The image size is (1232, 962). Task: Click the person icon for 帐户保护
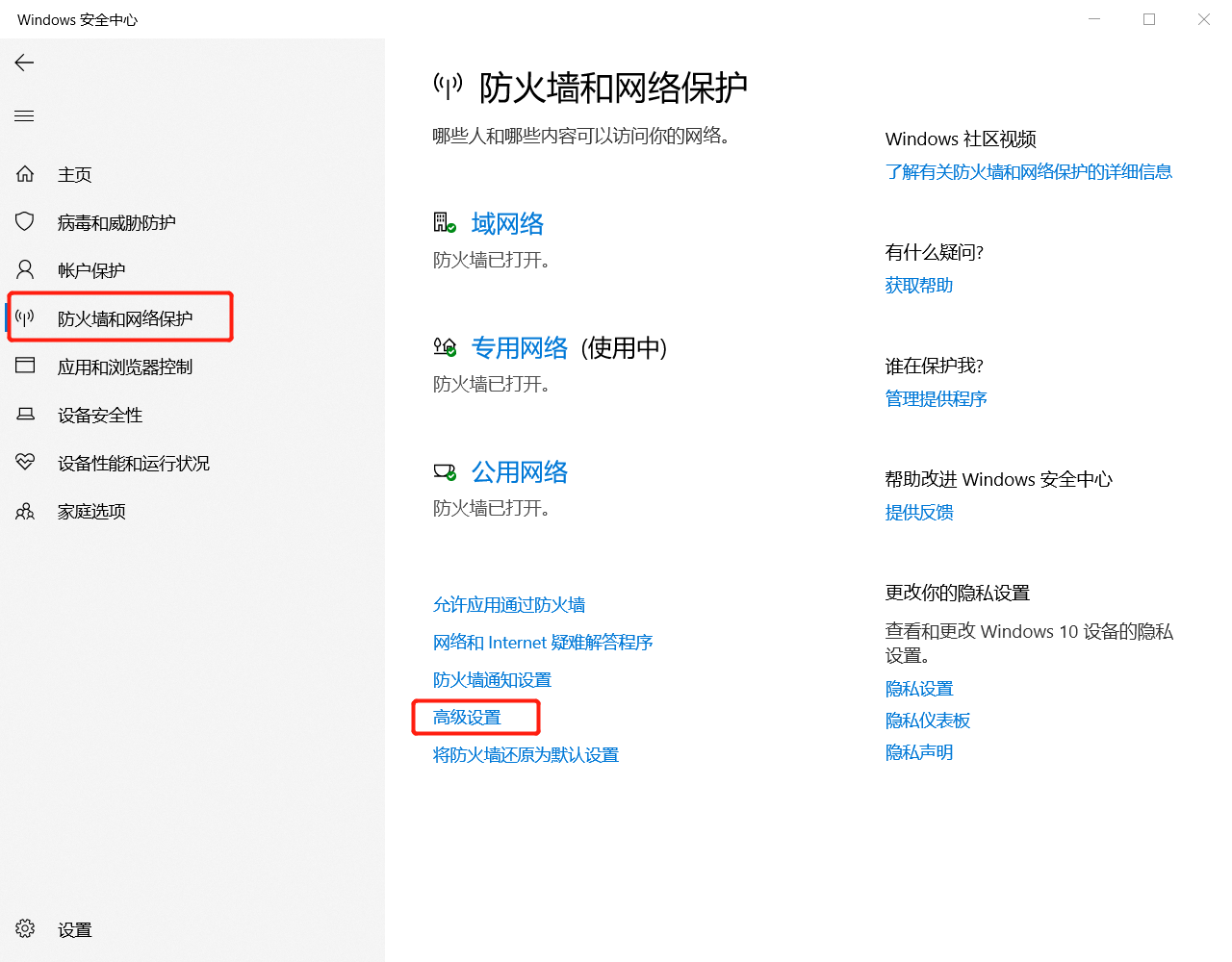[25, 269]
